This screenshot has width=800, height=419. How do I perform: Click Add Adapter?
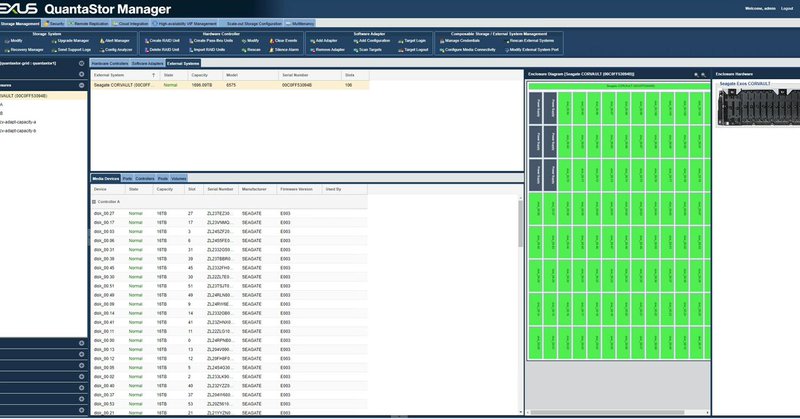[323, 41]
